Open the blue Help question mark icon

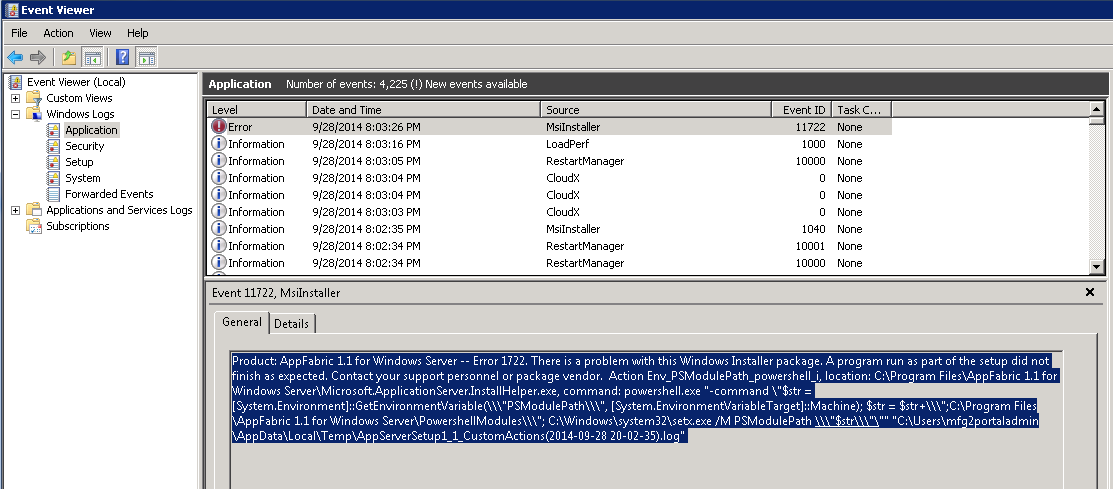[x=122, y=57]
